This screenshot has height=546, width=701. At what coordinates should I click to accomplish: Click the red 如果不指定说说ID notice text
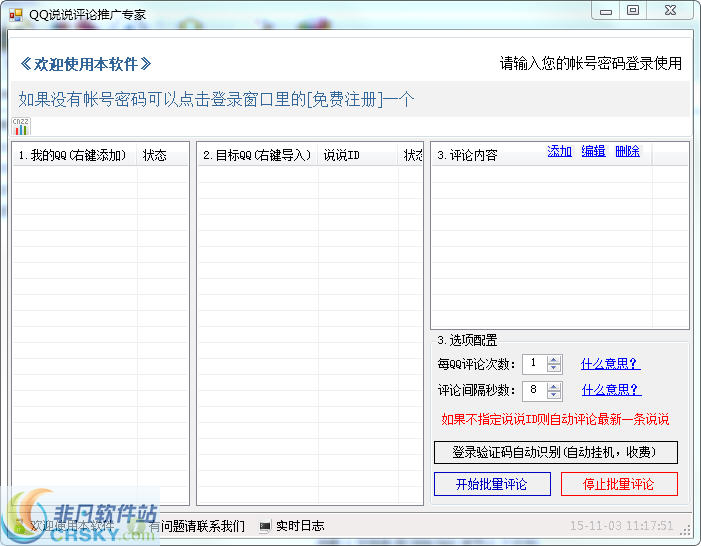[x=555, y=419]
